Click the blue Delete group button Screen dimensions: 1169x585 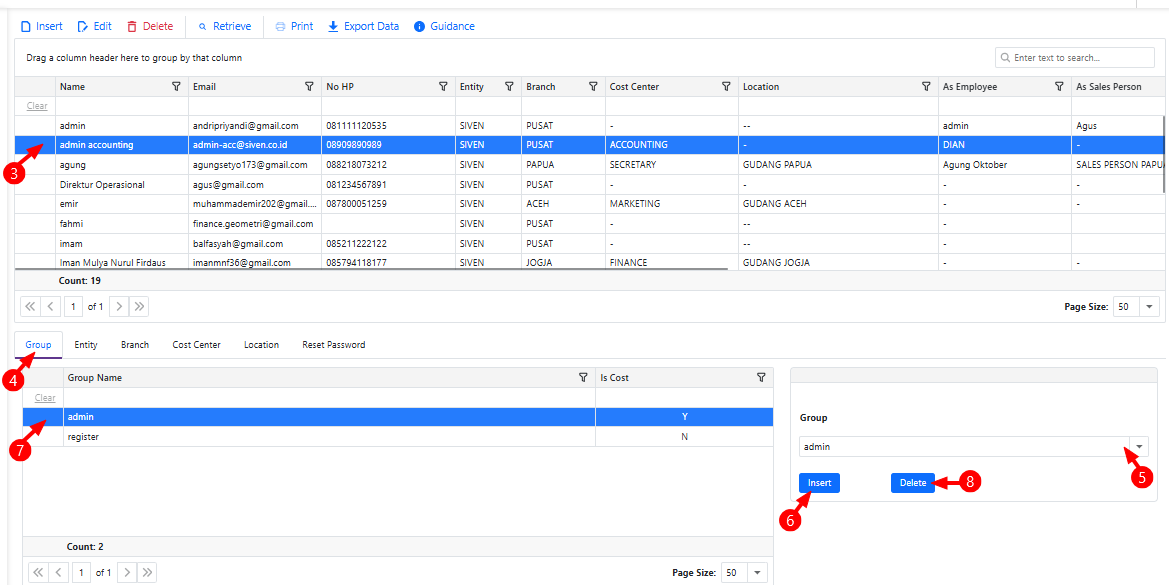point(913,483)
